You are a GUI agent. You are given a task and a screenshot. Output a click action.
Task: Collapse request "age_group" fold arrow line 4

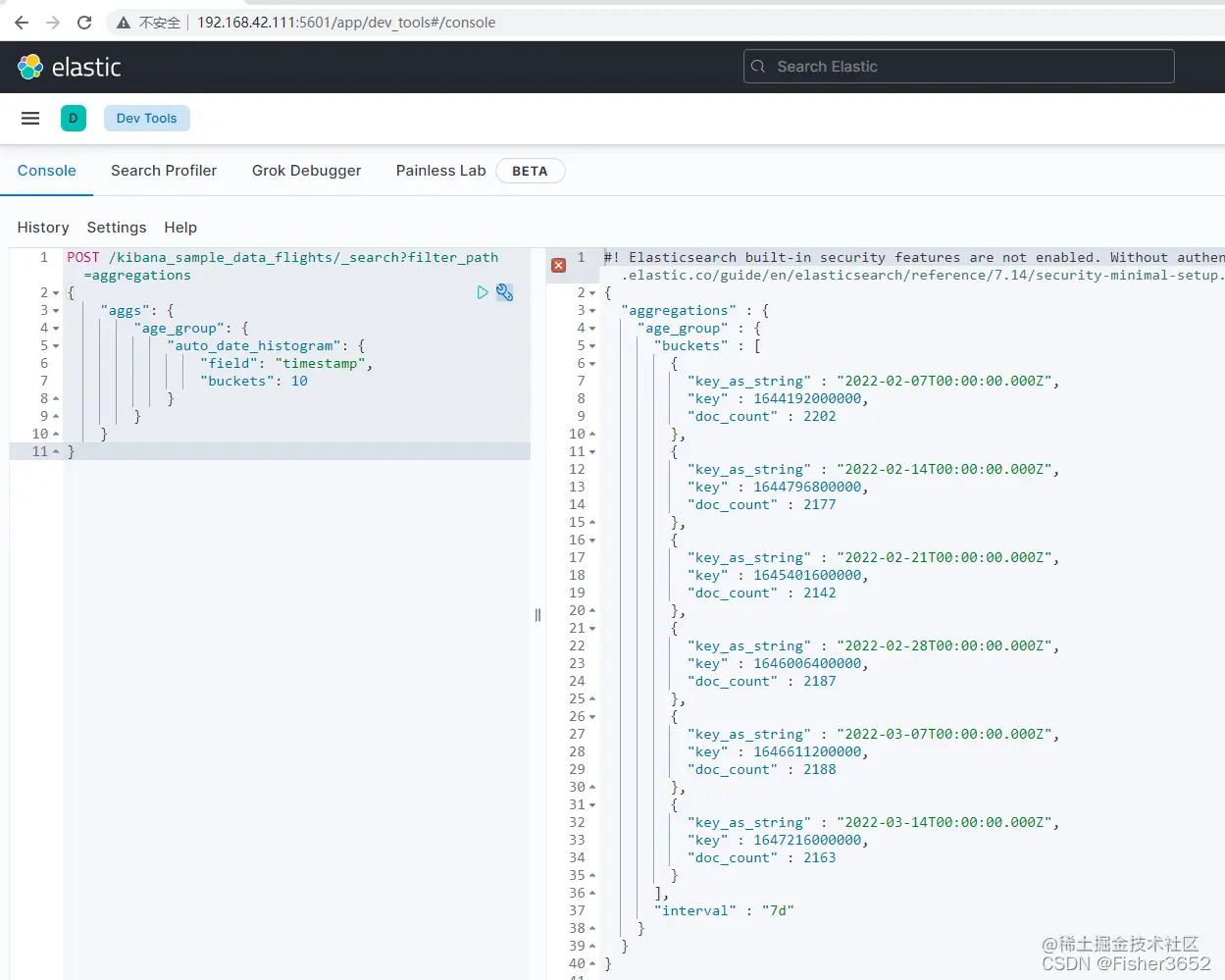click(x=56, y=329)
